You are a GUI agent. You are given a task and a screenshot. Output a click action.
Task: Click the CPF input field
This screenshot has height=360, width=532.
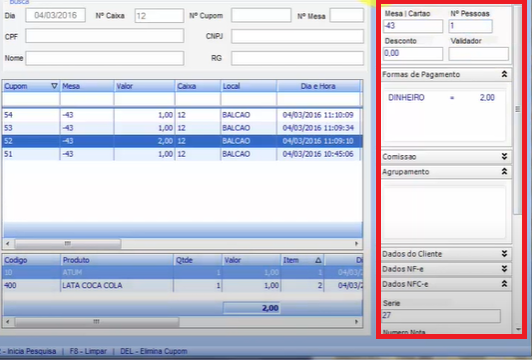click(104, 36)
